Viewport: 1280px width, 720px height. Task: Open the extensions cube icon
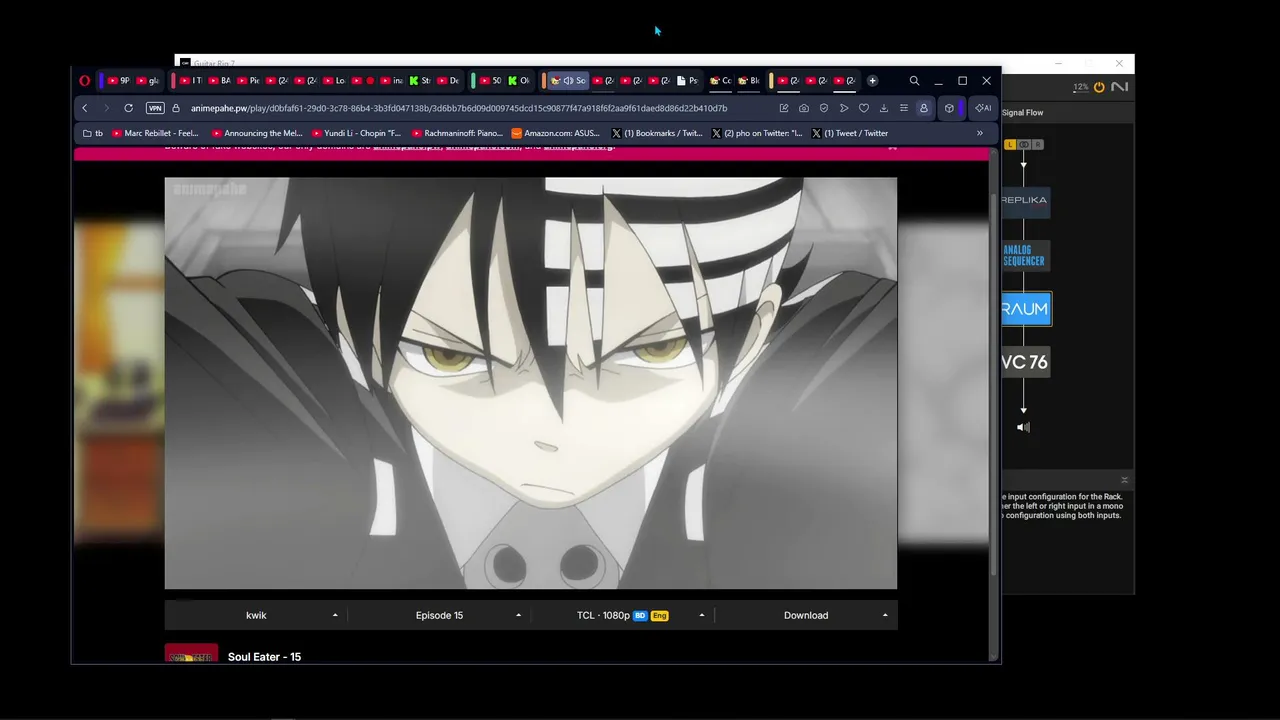pyautogui.click(x=949, y=108)
